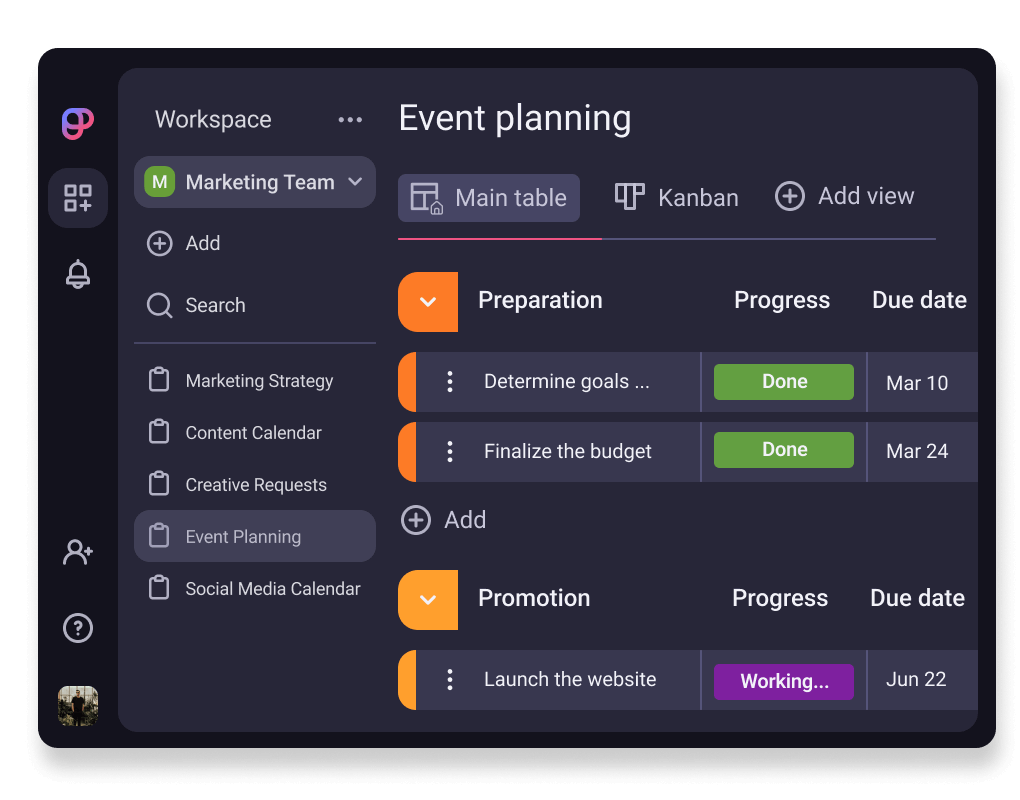Open row menu for Finalize the budget
Viewport: 1020px width, 800px height.
click(x=450, y=451)
